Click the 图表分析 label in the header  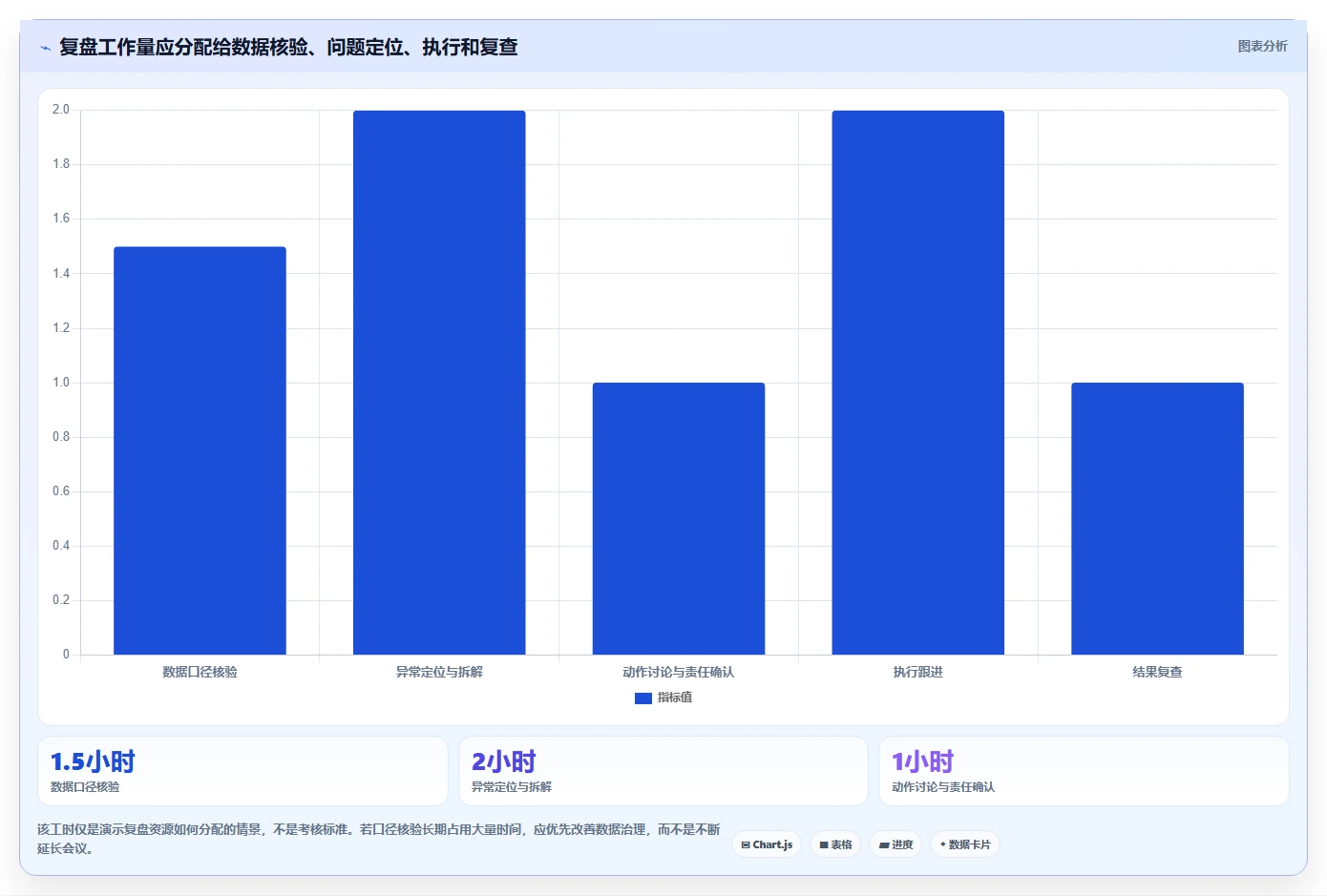[x=1262, y=46]
